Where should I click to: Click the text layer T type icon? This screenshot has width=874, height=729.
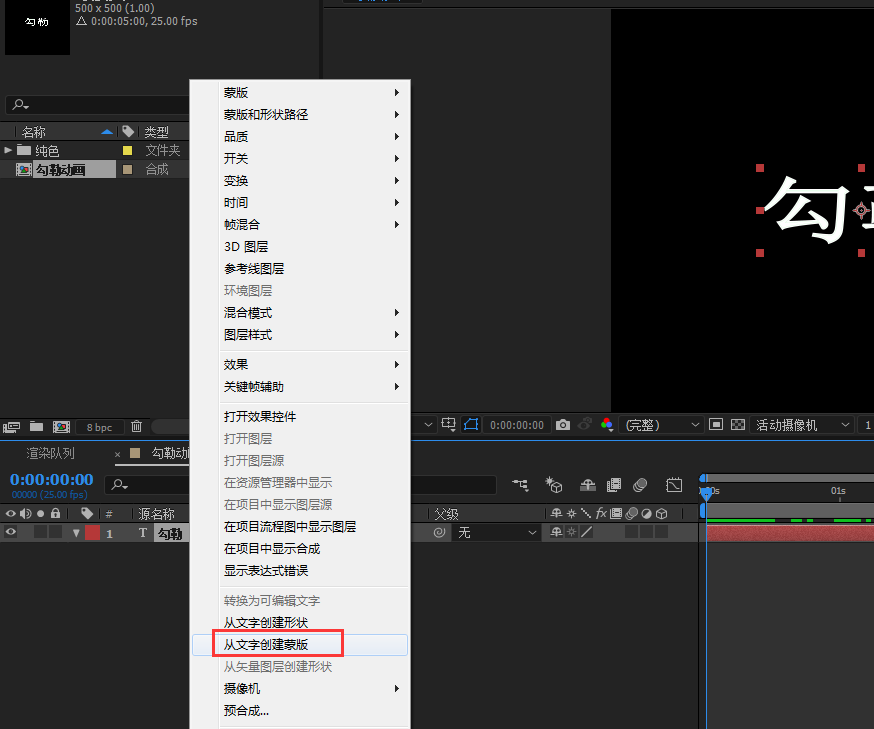[x=143, y=533]
